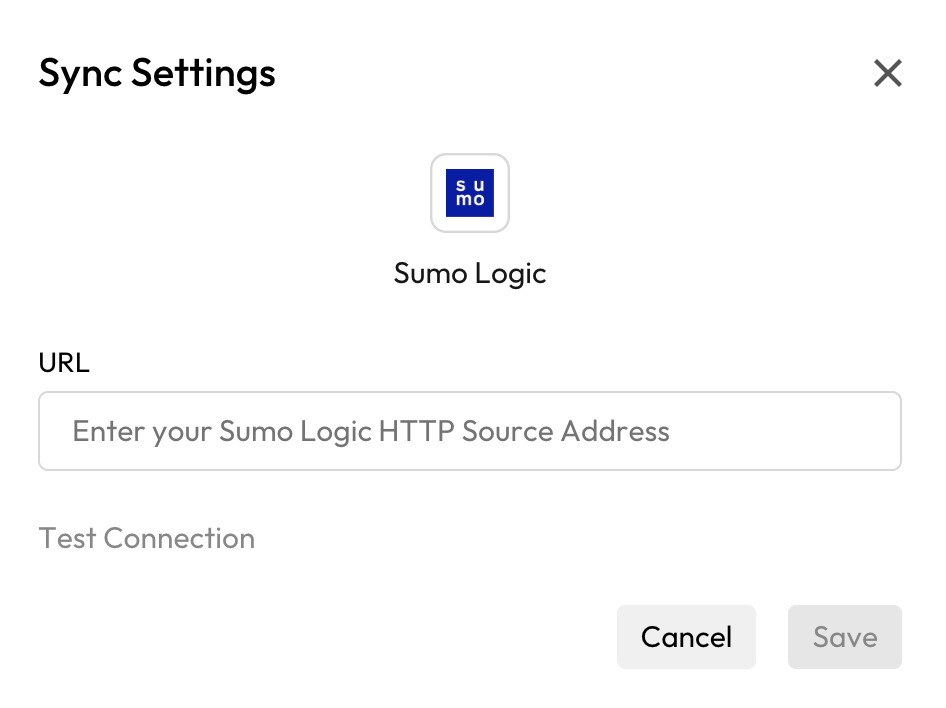946x708 pixels.
Task: Dismiss the dialog with Cancel
Action: 686,637
